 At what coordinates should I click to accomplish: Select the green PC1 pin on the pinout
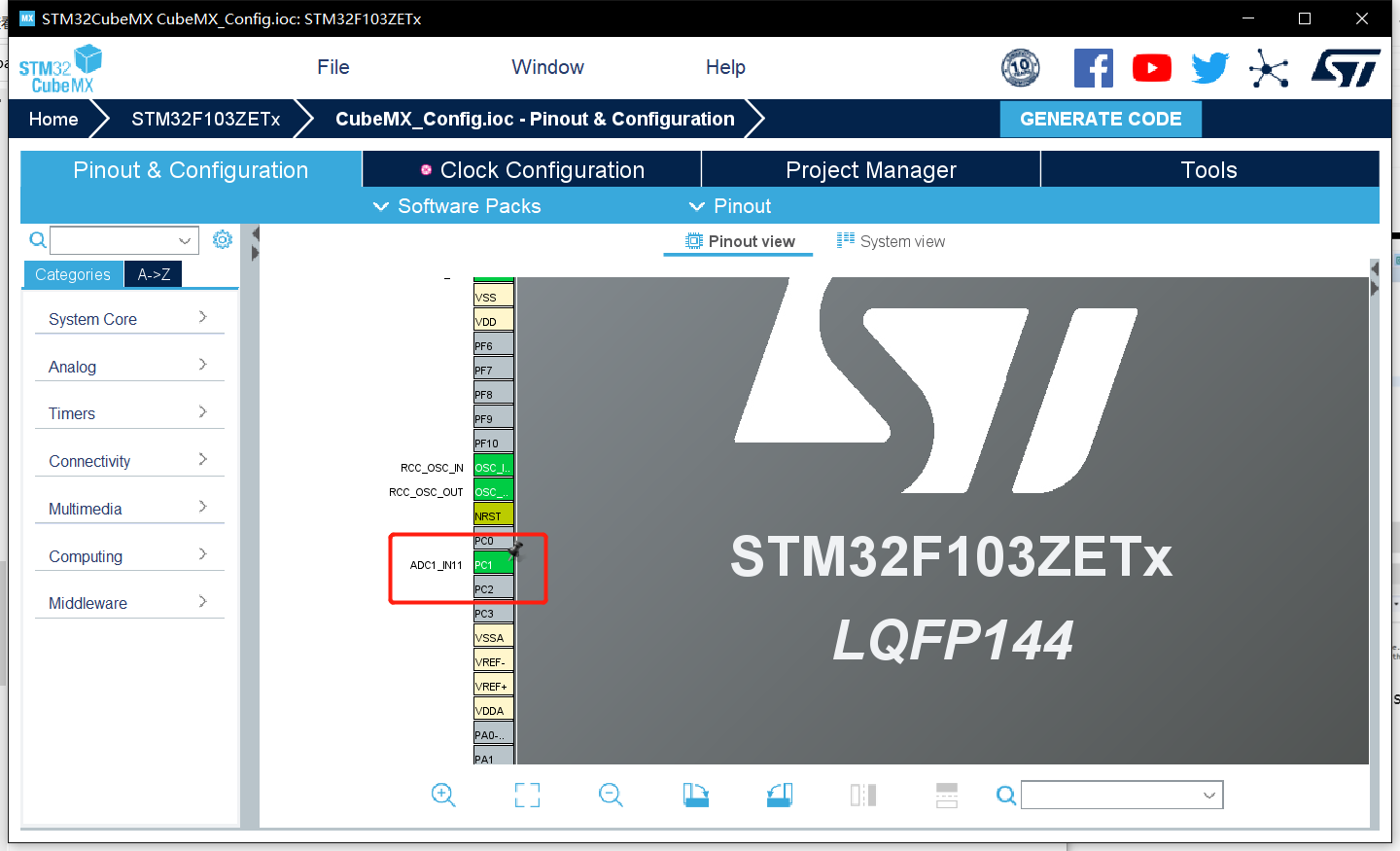491,564
